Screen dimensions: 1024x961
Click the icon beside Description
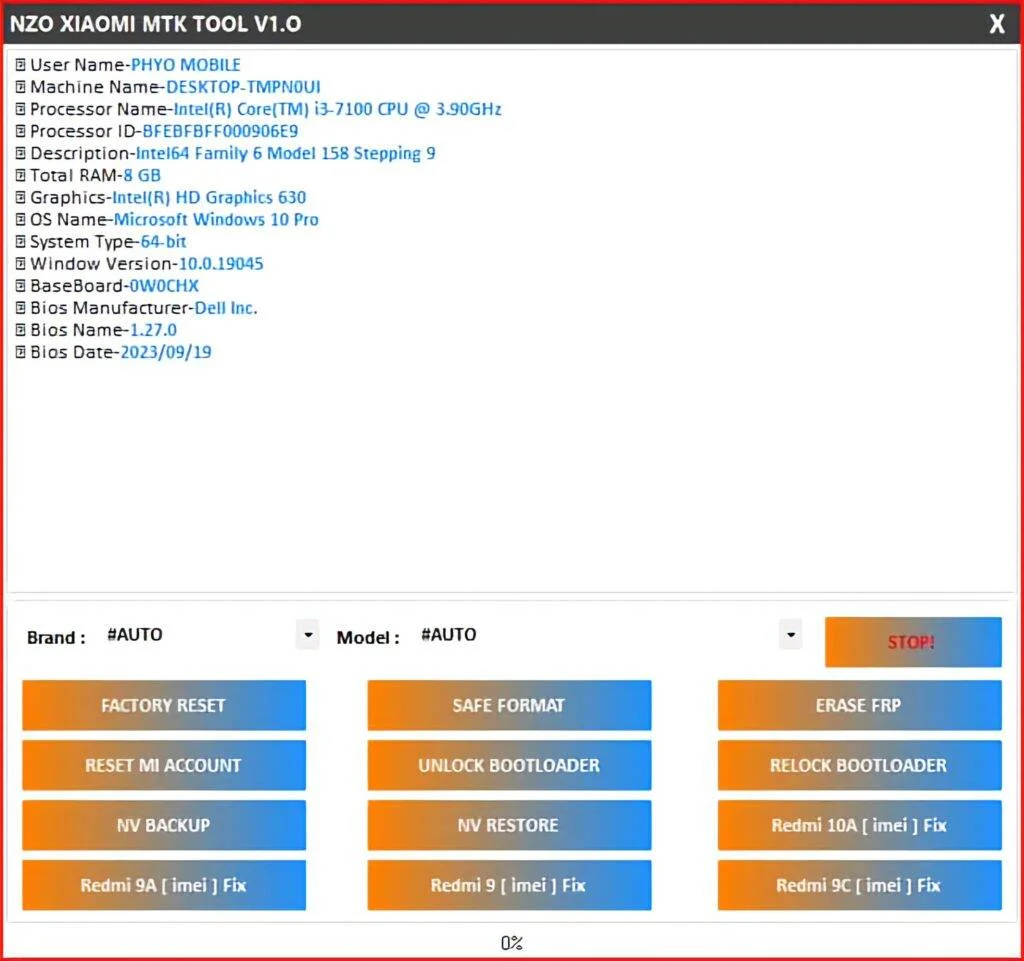[x=20, y=153]
